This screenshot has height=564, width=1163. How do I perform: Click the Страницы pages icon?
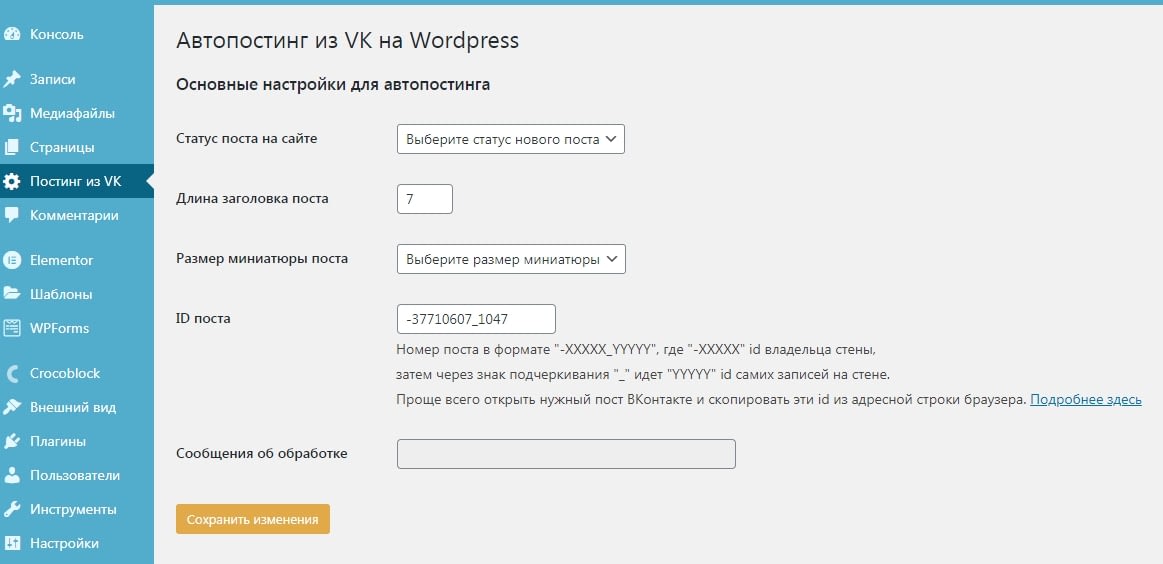coord(12,148)
